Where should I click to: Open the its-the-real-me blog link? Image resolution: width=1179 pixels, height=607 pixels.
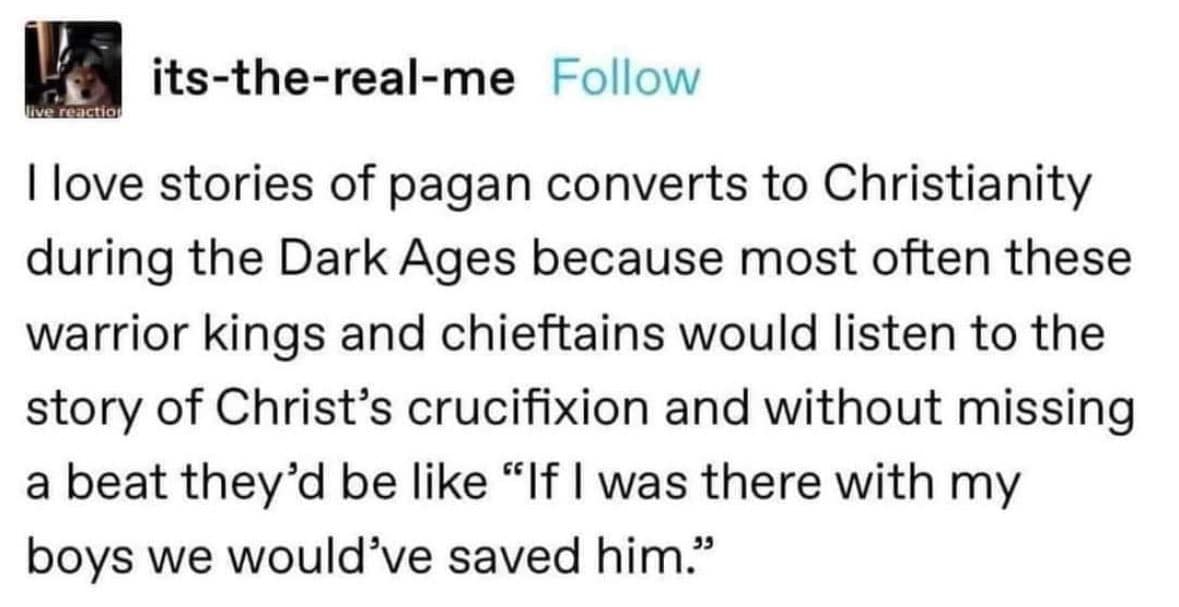pos(331,78)
